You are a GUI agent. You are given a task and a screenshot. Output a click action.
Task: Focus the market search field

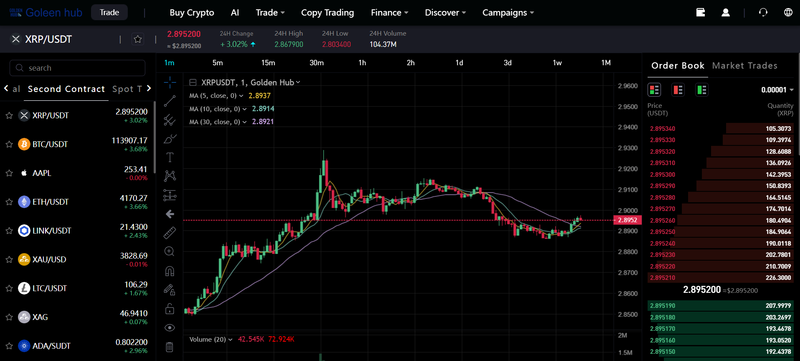point(78,68)
